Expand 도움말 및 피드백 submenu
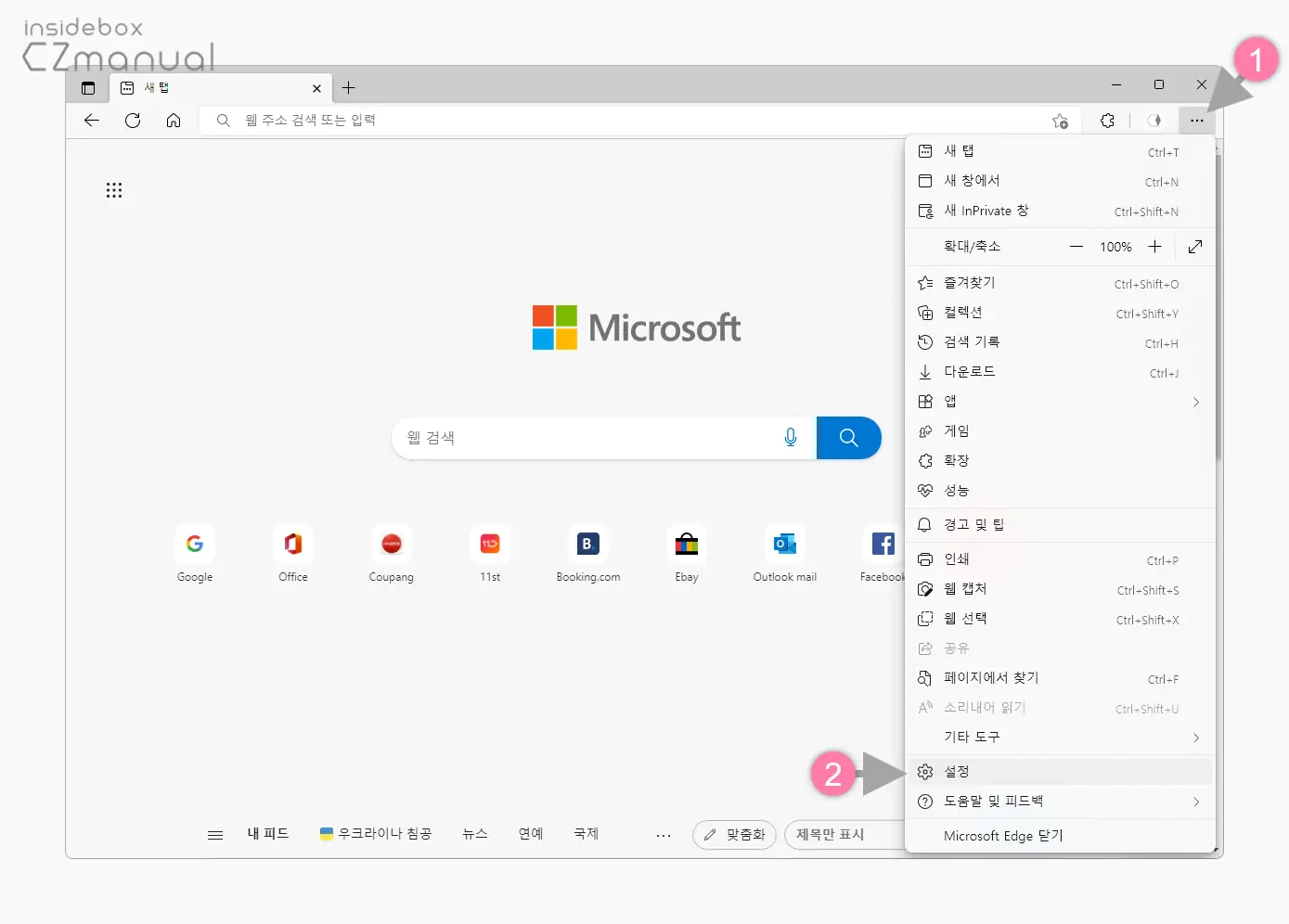This screenshot has width=1289, height=924. pos(1060,802)
